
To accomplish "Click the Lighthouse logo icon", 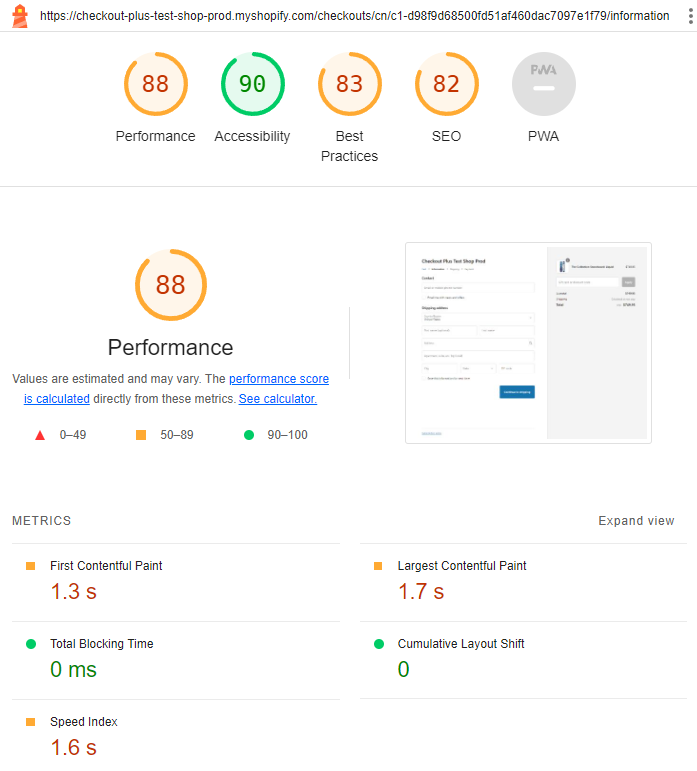I will pyautogui.click(x=20, y=16).
